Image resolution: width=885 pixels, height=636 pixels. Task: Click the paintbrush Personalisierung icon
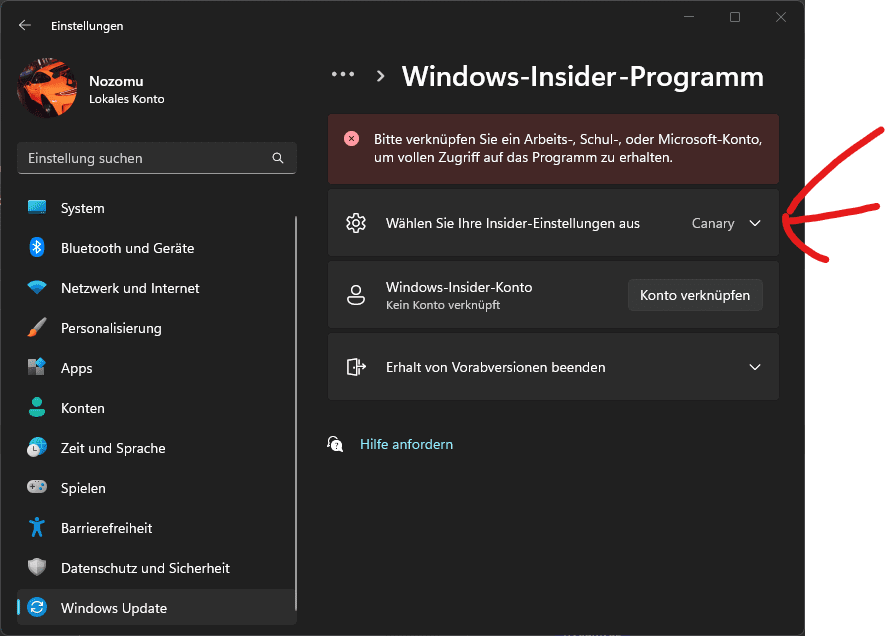(37, 327)
